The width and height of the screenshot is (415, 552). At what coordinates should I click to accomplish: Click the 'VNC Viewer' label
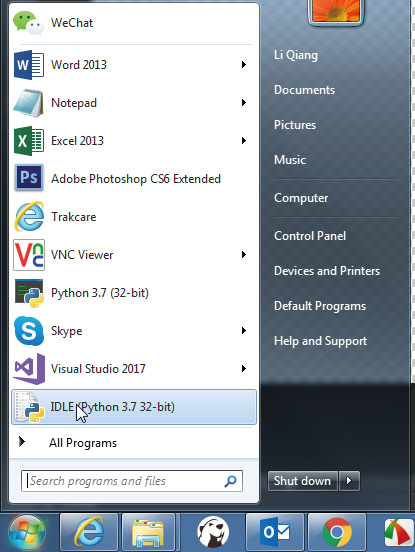pyautogui.click(x=82, y=255)
